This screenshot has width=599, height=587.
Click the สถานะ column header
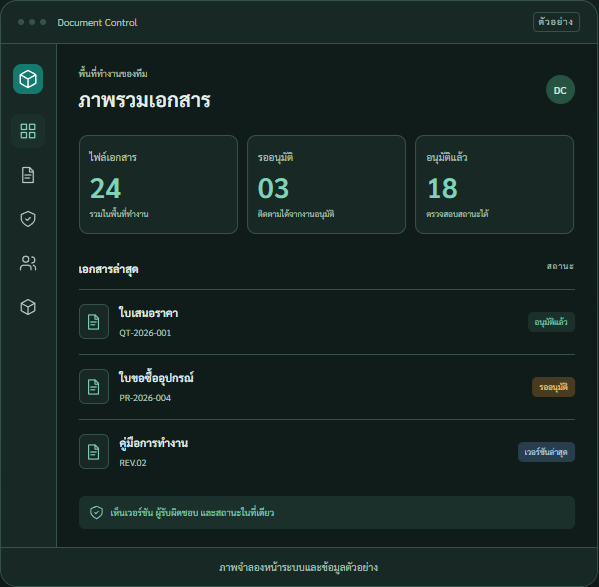pyautogui.click(x=560, y=266)
